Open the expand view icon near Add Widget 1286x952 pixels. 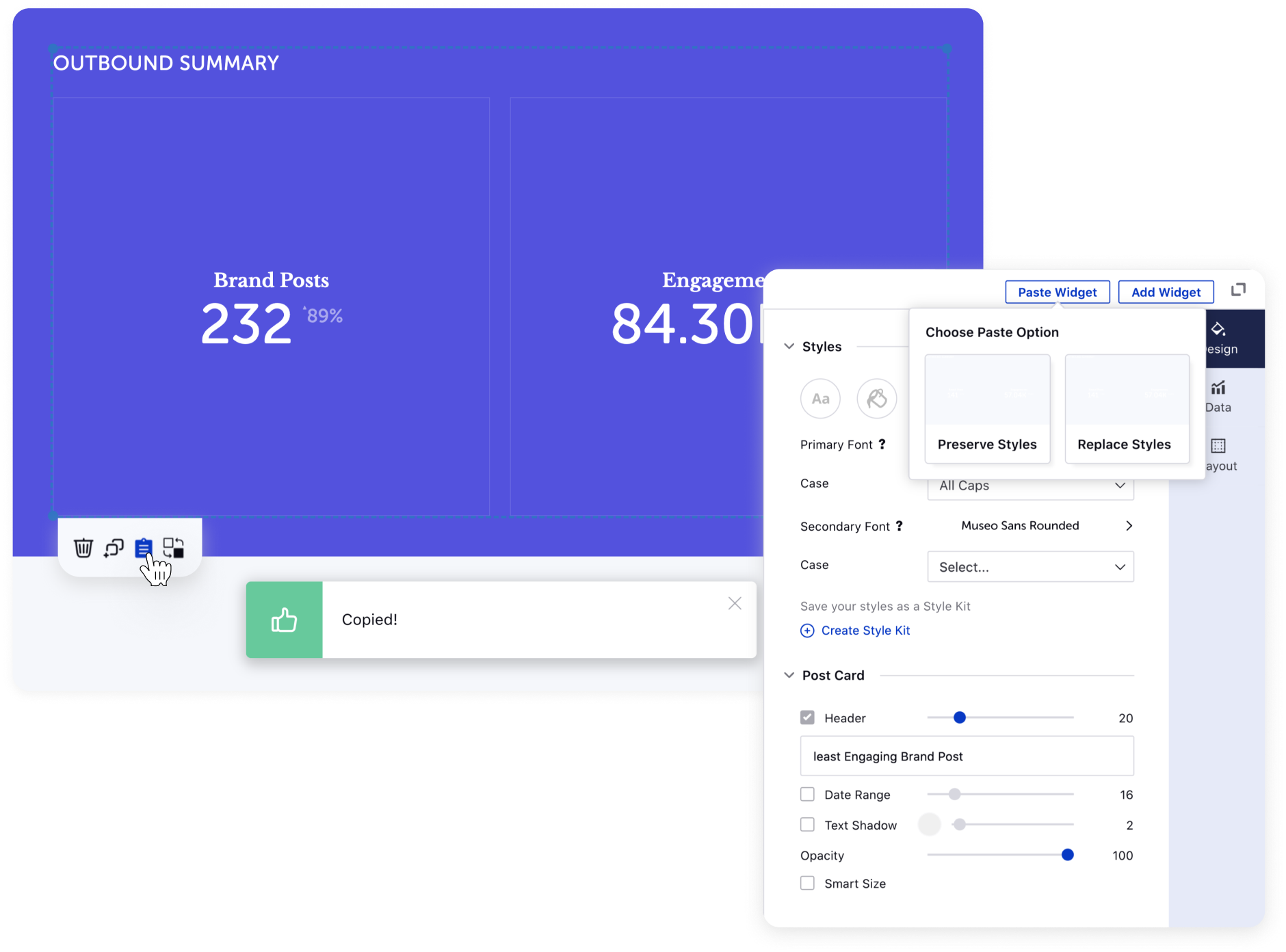point(1239,291)
